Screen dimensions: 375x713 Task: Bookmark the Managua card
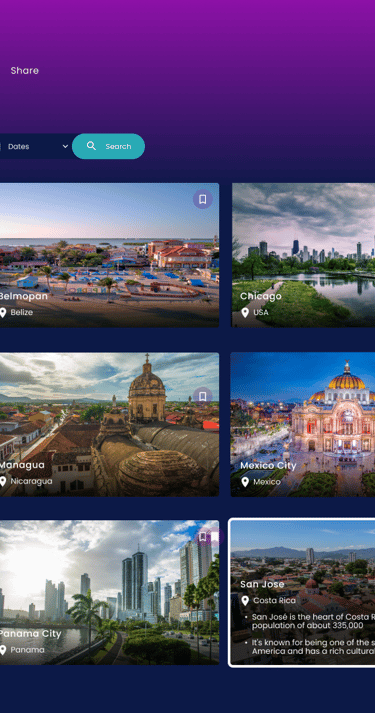(x=203, y=397)
